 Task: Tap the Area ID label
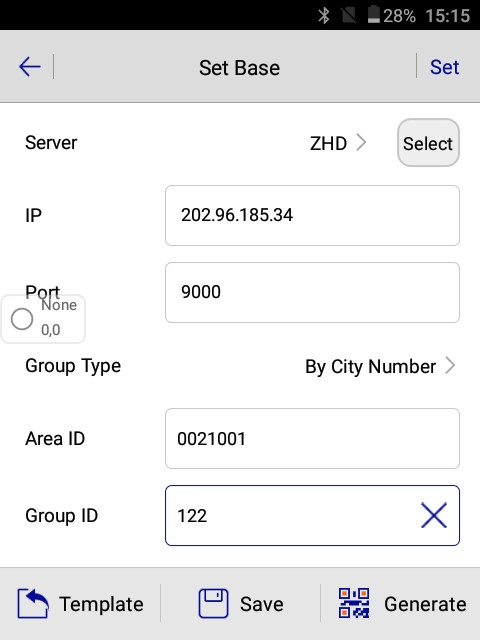(x=55, y=438)
